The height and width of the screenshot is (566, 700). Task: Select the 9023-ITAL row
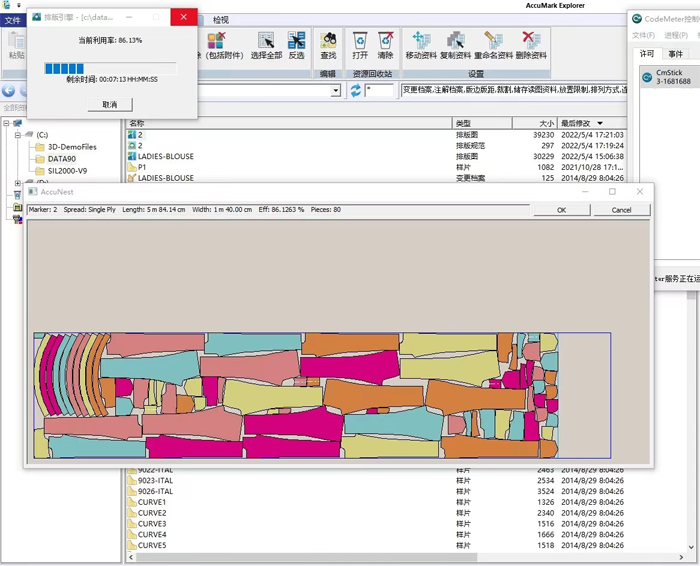(375, 481)
